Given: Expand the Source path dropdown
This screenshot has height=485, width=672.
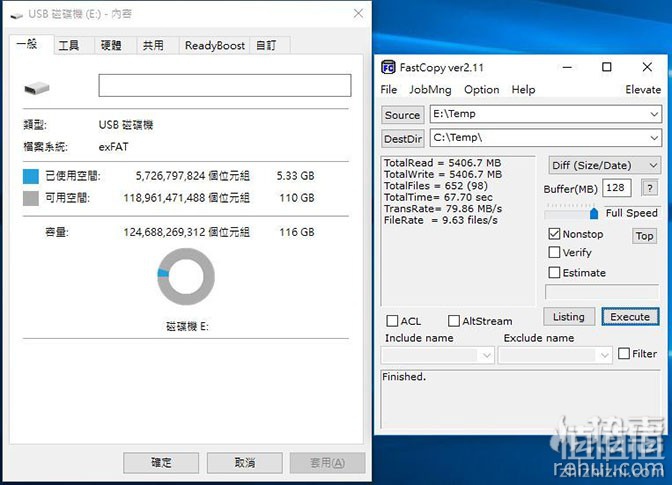Looking at the screenshot, I should click(x=654, y=114).
